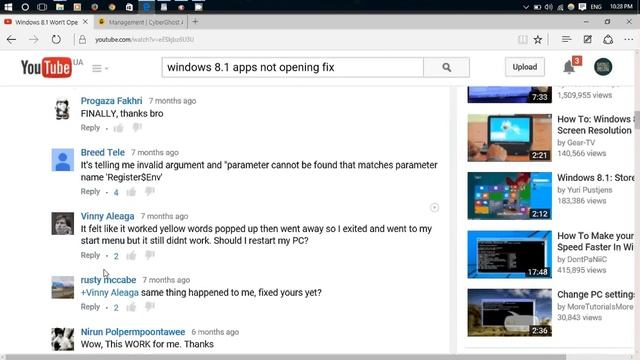Screen dimensions: 640x360
Task: Open 'Windows 8.1: Store' video title
Action: point(596,178)
